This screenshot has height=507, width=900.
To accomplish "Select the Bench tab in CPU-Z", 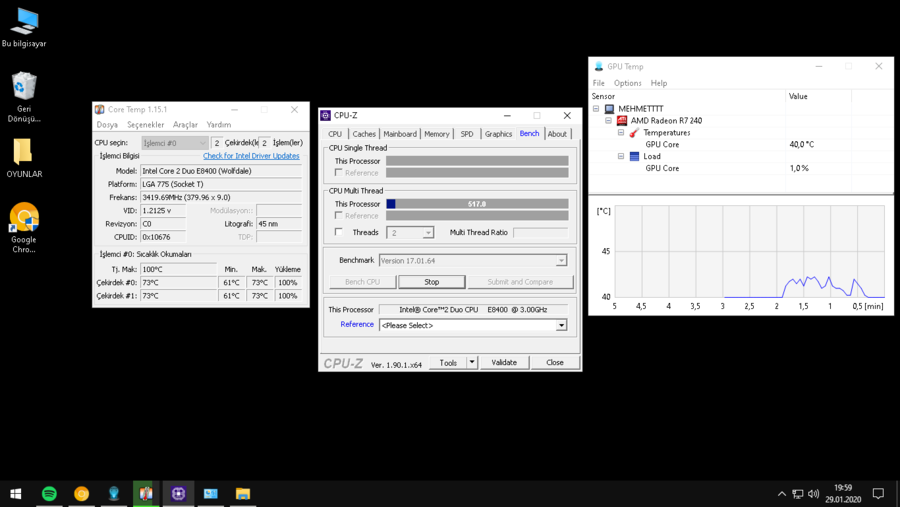I will pos(529,133).
